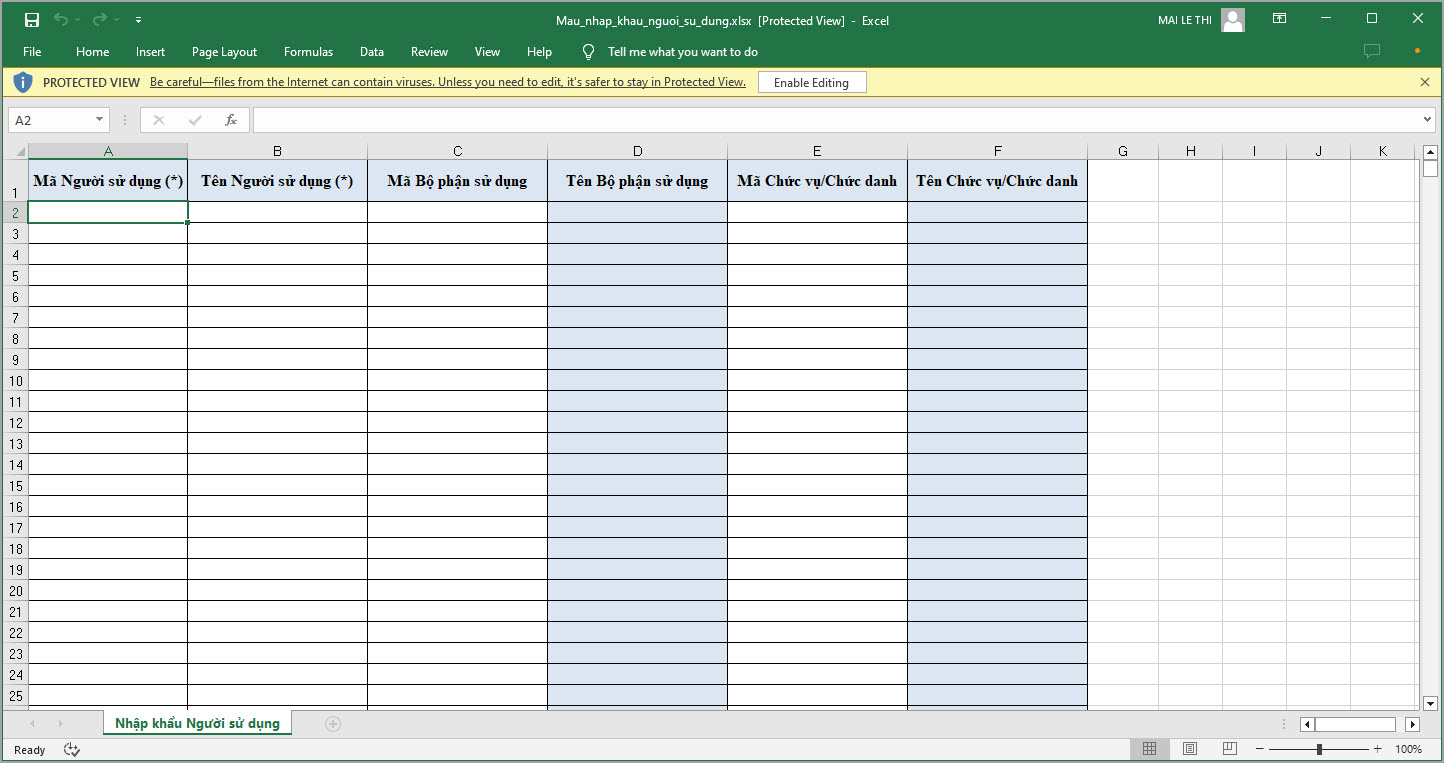This screenshot has height=763, width=1444.
Task: Click the vertical scrollbar up arrow
Action: [1430, 152]
